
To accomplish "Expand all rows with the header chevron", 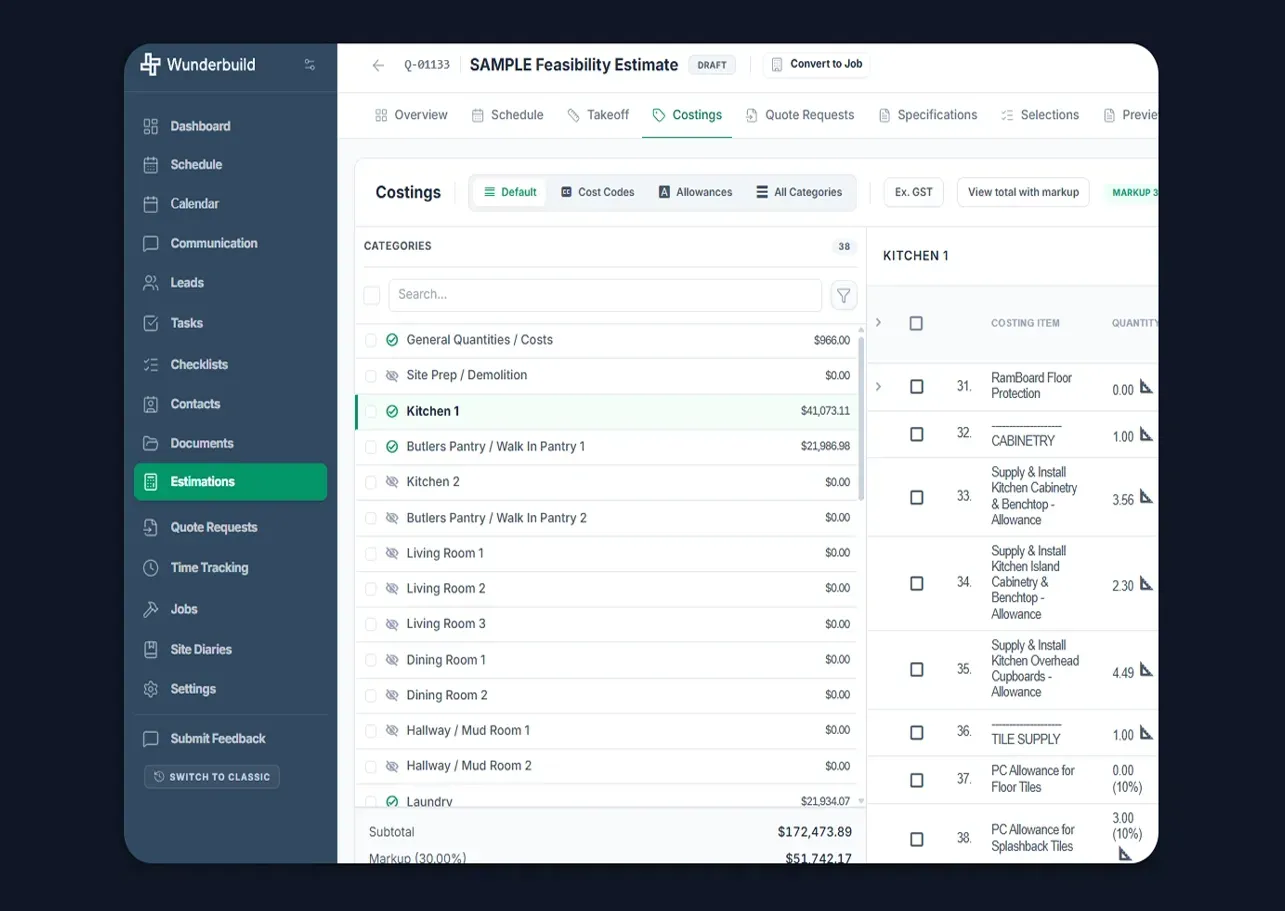I will pyautogui.click(x=879, y=322).
